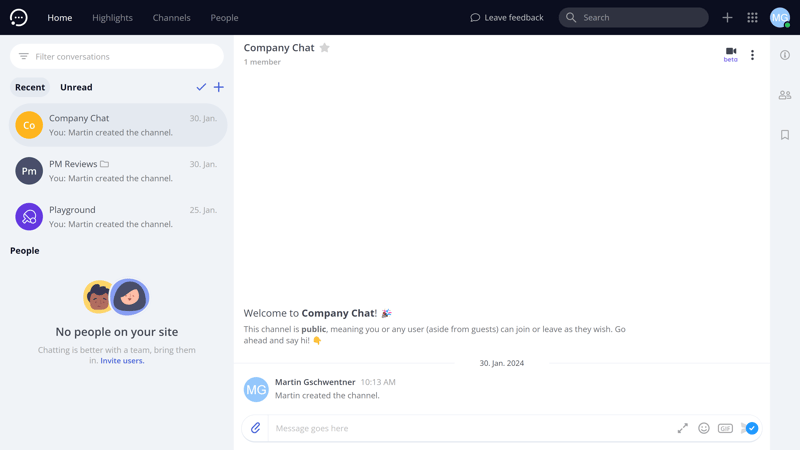This screenshot has width=800, height=450.
Task: Click the chat app logo icon
Action: point(18,17)
